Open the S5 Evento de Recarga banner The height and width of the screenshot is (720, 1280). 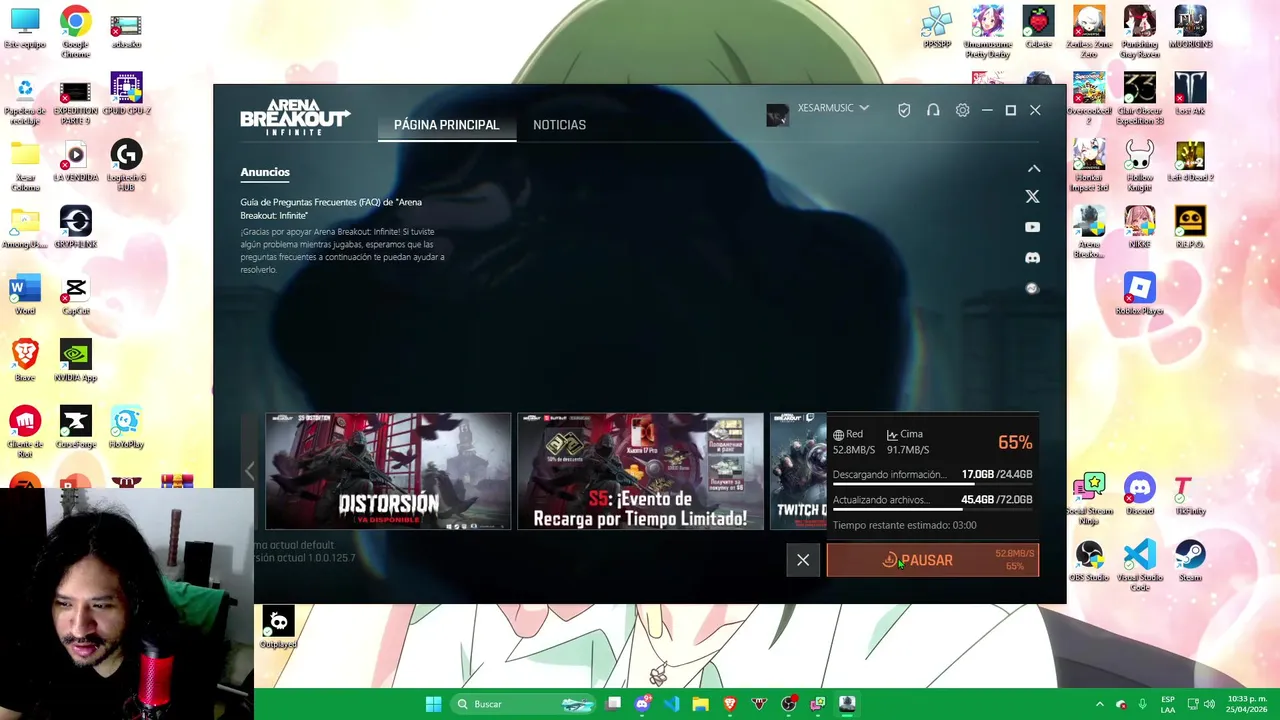click(x=640, y=471)
